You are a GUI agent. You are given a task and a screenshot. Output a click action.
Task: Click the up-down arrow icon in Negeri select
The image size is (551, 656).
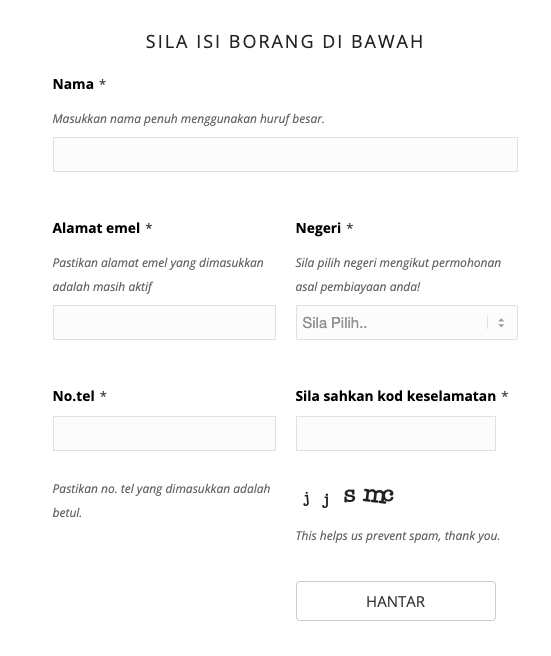click(x=501, y=323)
